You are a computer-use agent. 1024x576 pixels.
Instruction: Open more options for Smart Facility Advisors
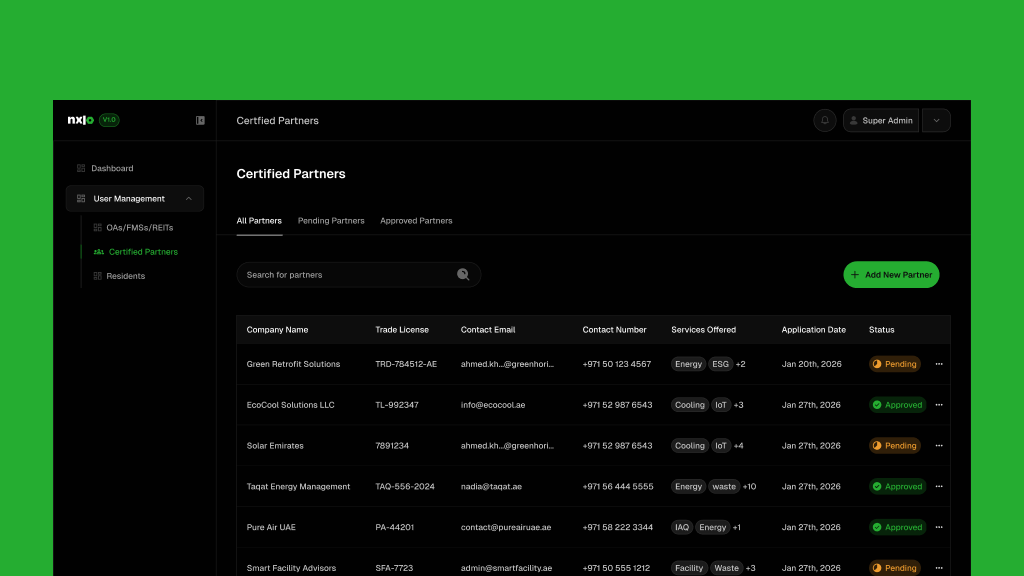(939, 568)
